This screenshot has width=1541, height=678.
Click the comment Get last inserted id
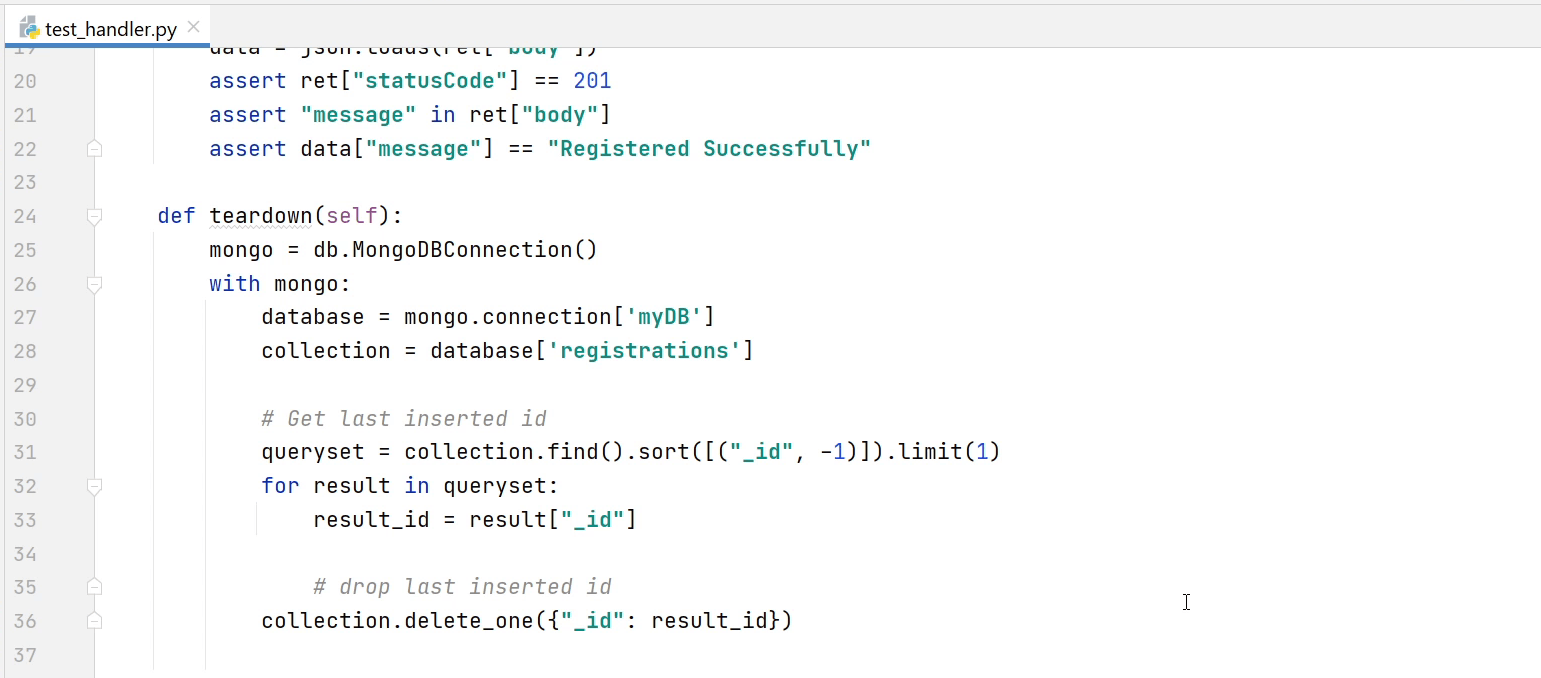[400, 418]
